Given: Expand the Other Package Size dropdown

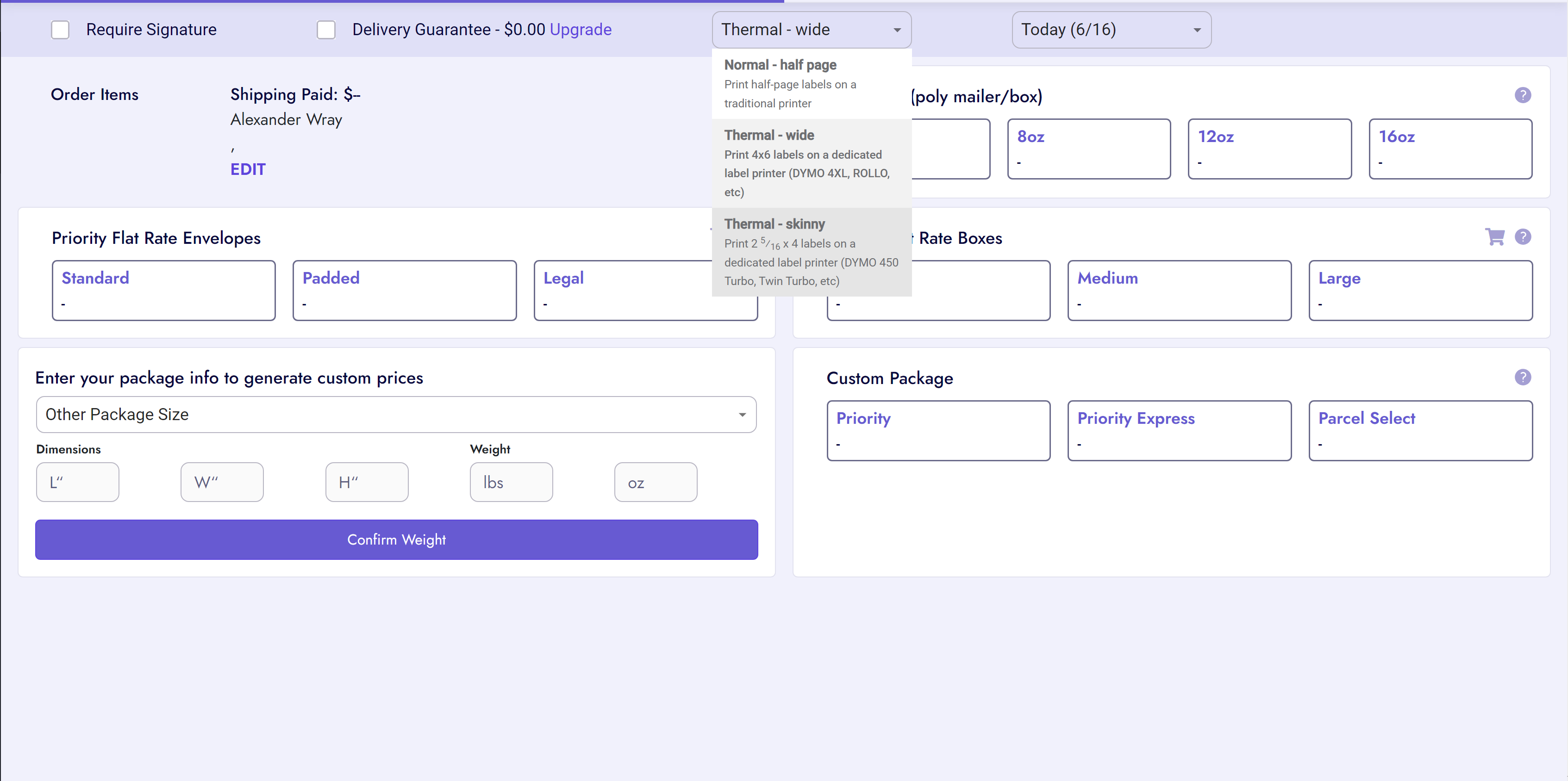Looking at the screenshot, I should pos(396,415).
